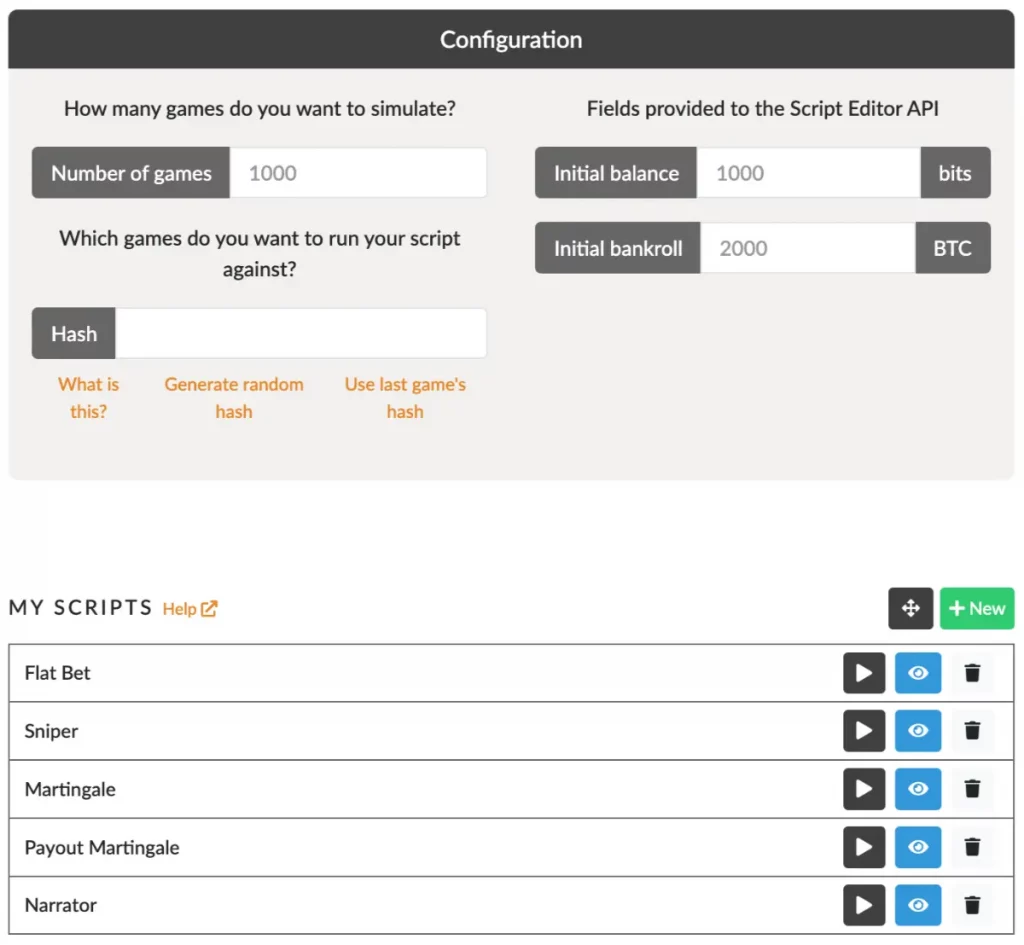The image size is (1024, 945).
Task: Delete the Sniper script
Action: point(972,730)
